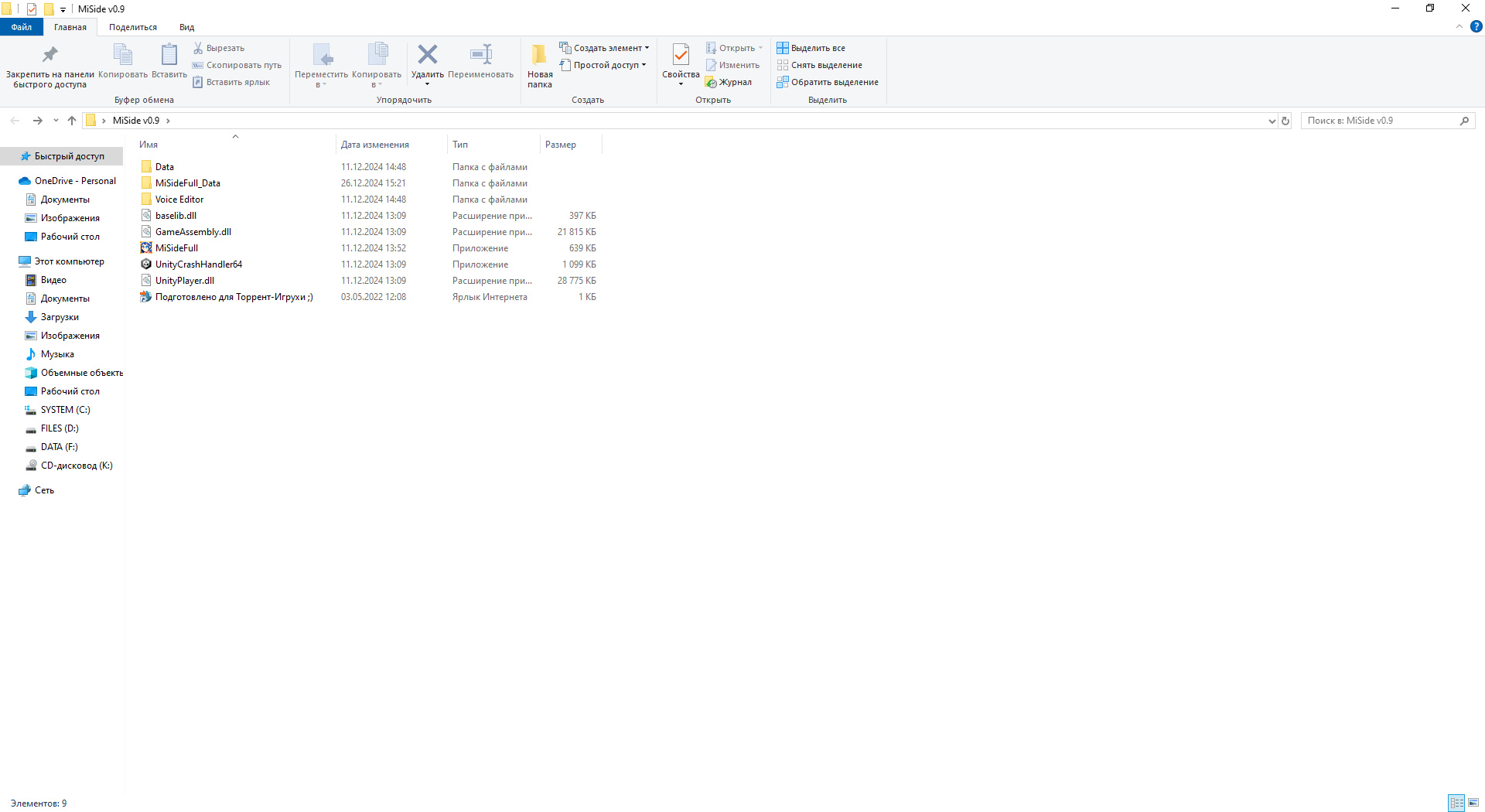1485x812 pixels.
Task: Open the Easy access (Простой доступ) dropdown
Action: point(603,65)
